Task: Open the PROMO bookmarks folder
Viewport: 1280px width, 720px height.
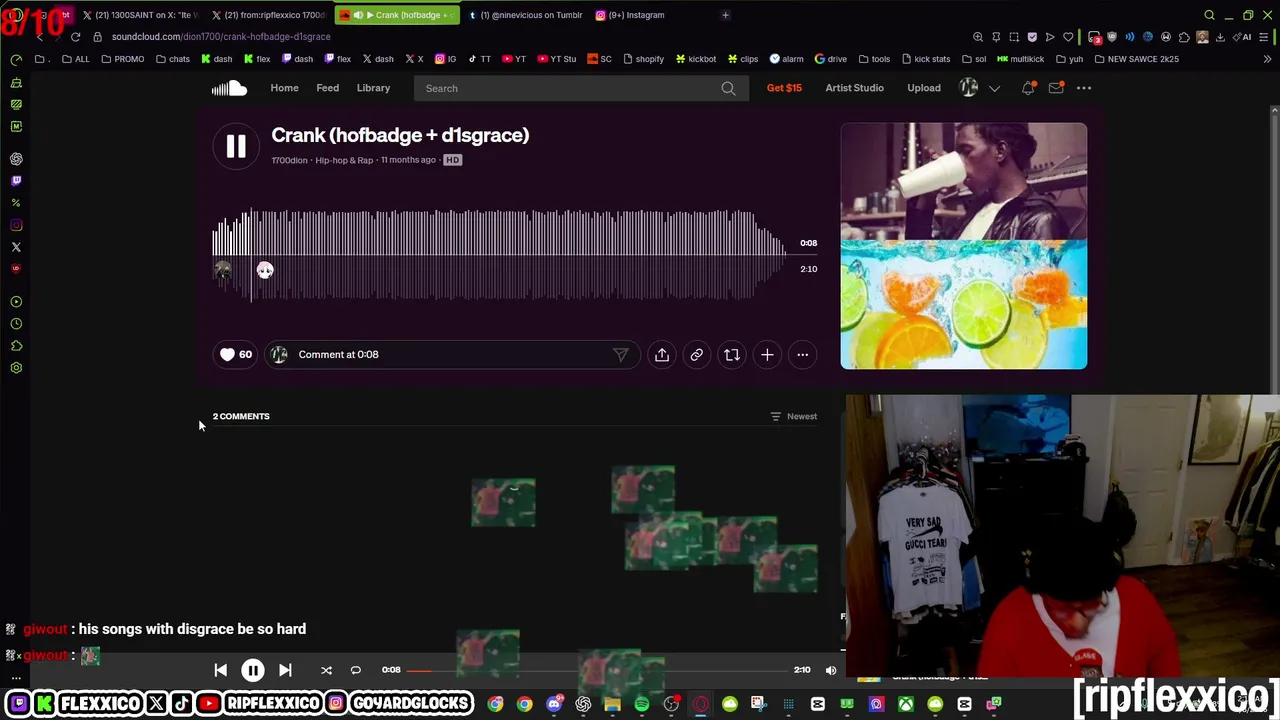Action: [x=123, y=59]
